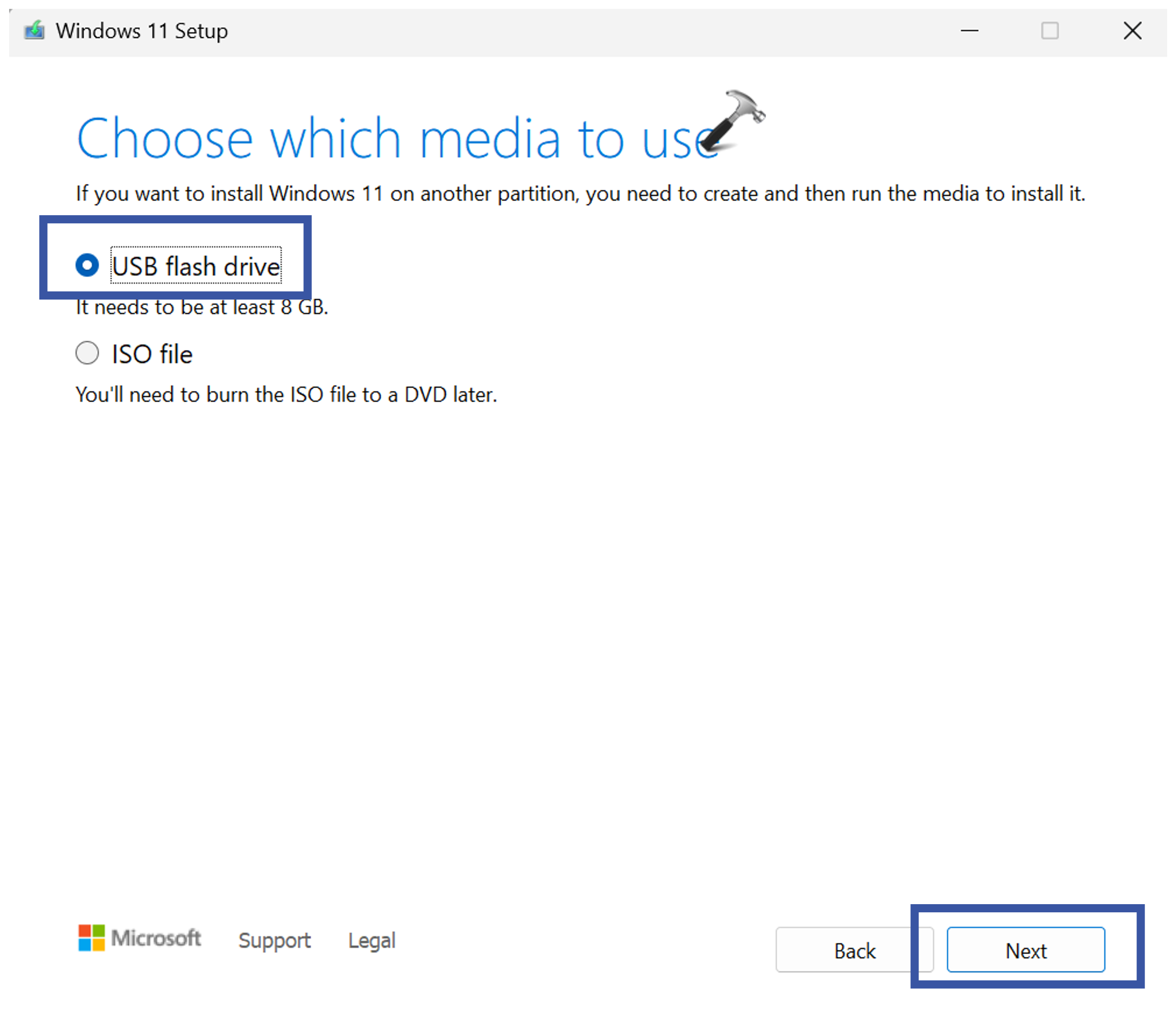Click the disabled maximize button
The height and width of the screenshot is (1019, 1176).
[x=1049, y=31]
